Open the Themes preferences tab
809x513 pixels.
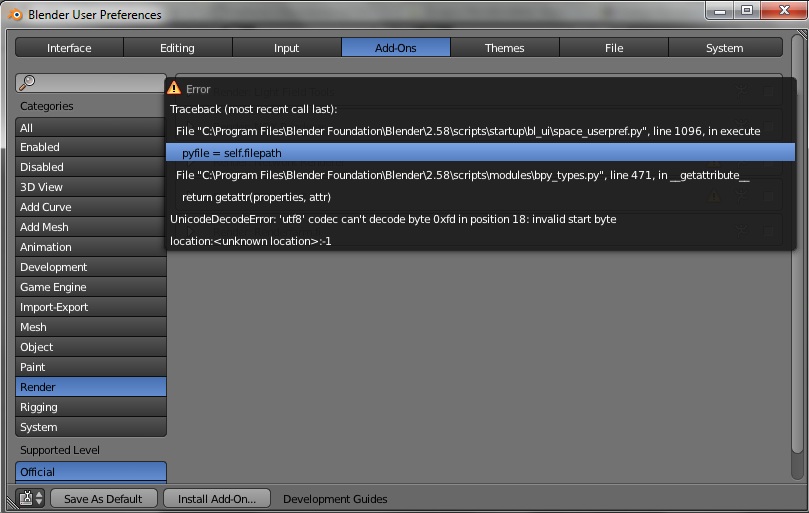coord(505,48)
